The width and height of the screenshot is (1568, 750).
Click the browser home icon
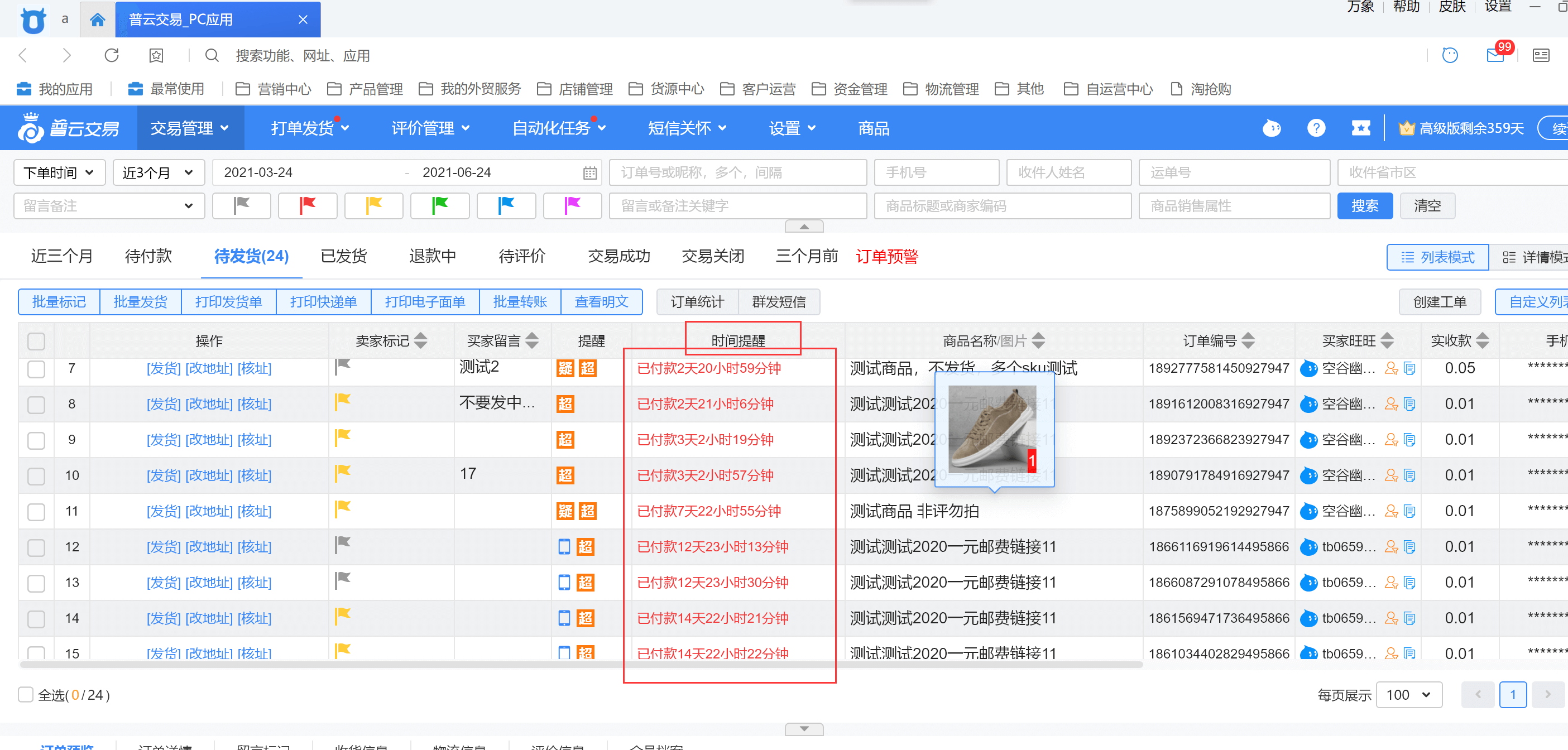97,20
